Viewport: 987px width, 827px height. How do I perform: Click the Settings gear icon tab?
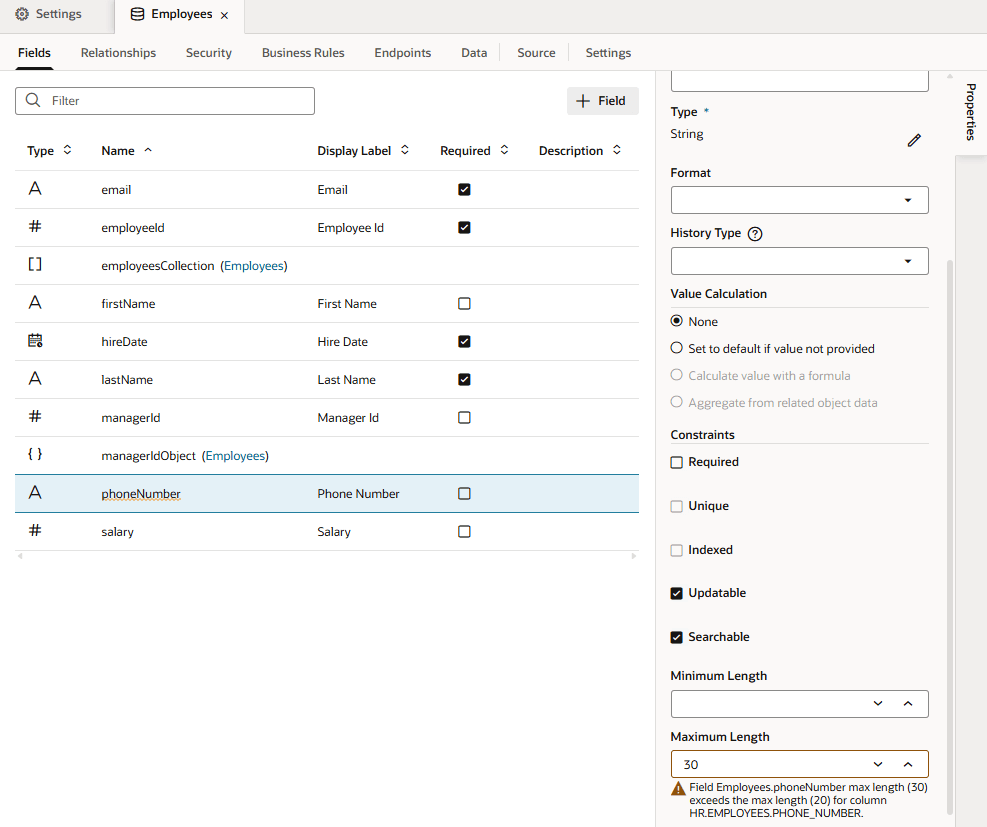click(22, 14)
